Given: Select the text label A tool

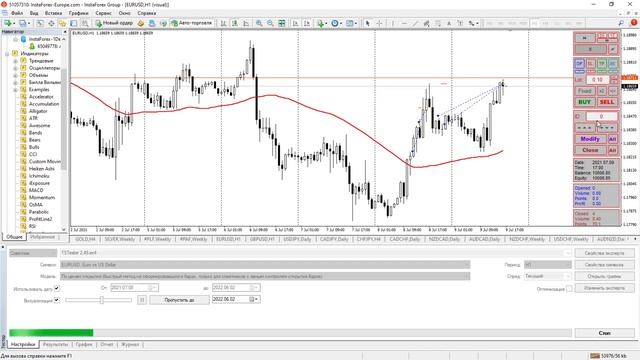Looking at the screenshot, I should click(449, 23).
